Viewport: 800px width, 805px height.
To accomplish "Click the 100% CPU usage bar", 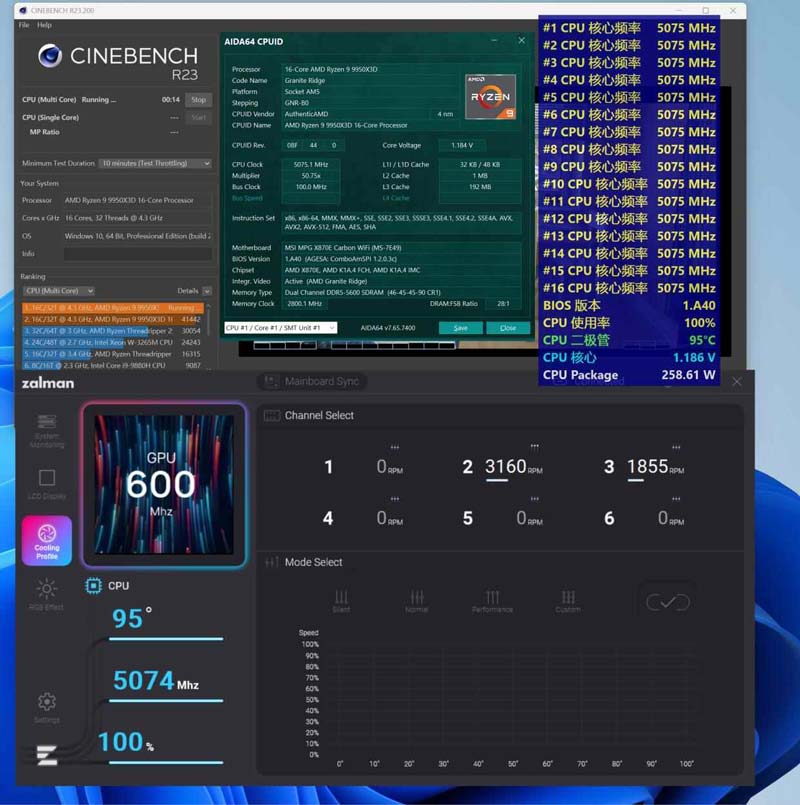I will pyautogui.click(x=166, y=762).
